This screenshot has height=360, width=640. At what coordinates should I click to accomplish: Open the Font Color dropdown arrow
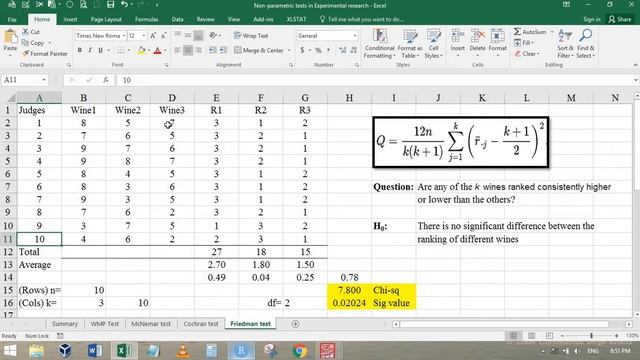[165, 51]
